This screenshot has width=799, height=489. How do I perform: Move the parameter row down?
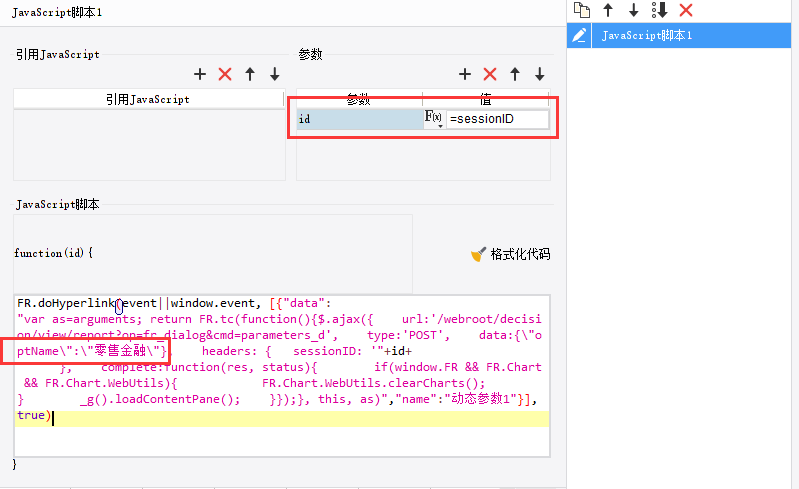540,74
